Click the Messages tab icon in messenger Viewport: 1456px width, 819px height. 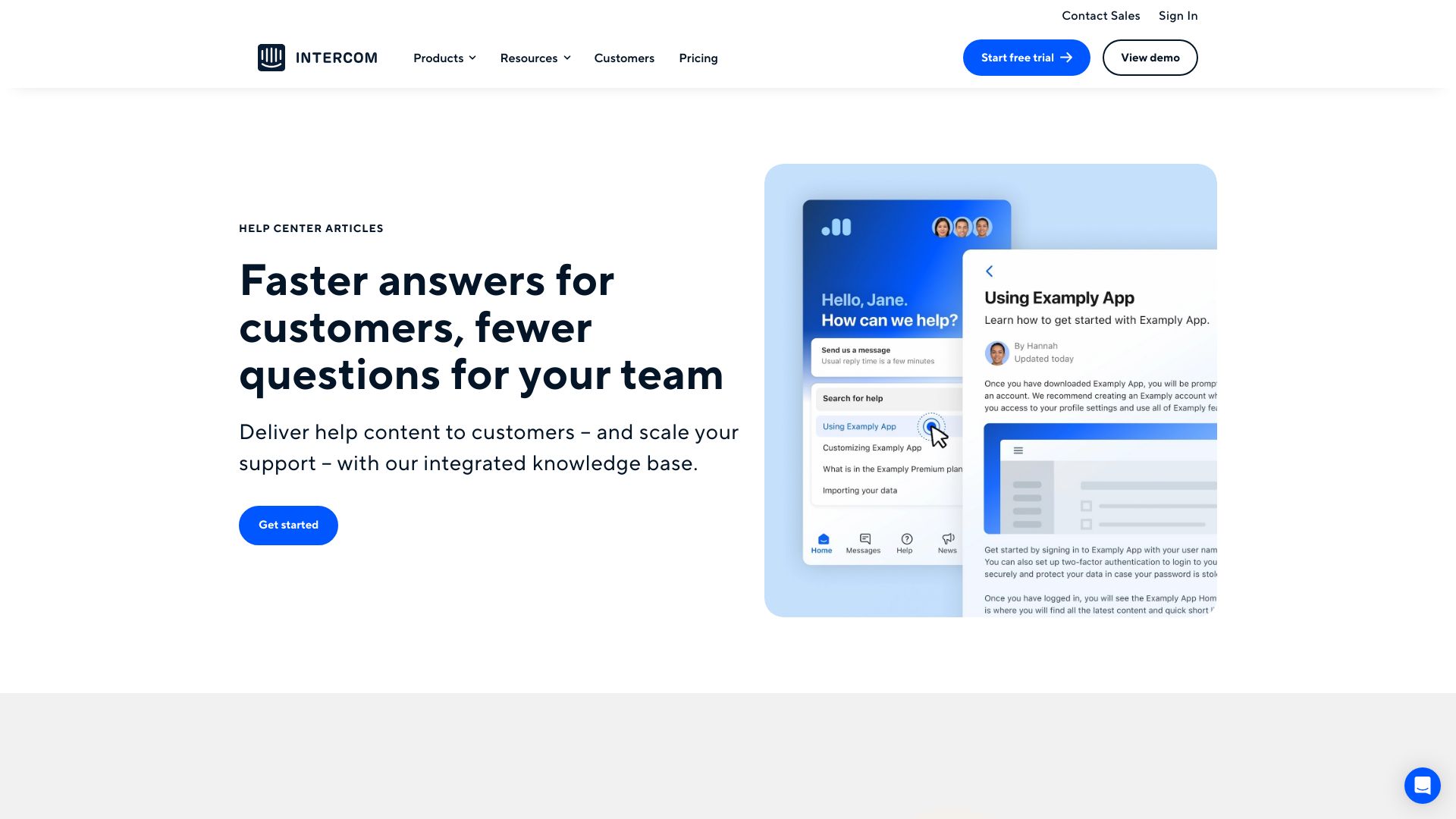coord(863,539)
